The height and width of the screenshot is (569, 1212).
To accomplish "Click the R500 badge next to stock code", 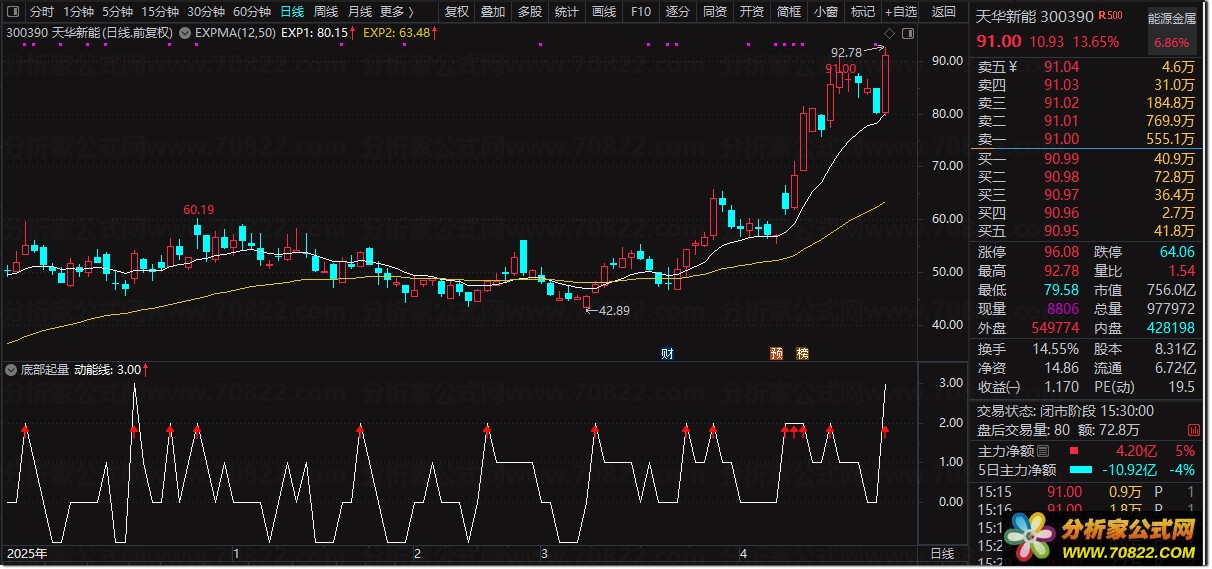I will point(1109,16).
